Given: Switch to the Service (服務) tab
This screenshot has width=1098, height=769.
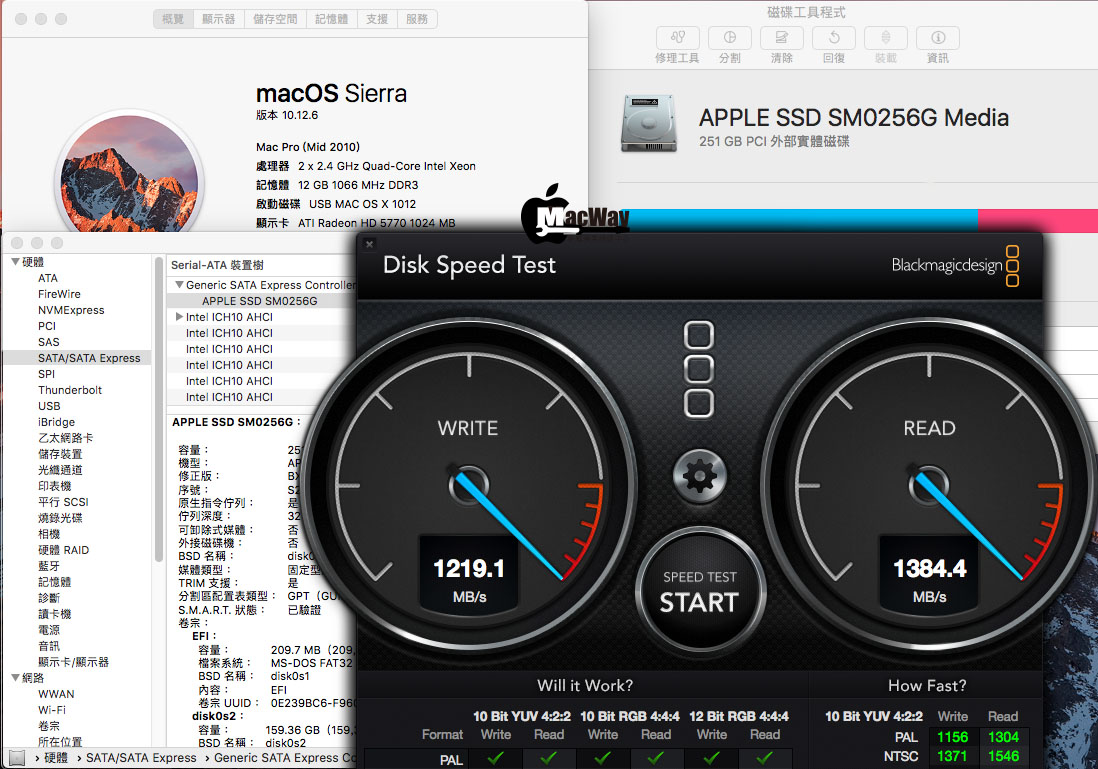Looking at the screenshot, I should pos(417,19).
